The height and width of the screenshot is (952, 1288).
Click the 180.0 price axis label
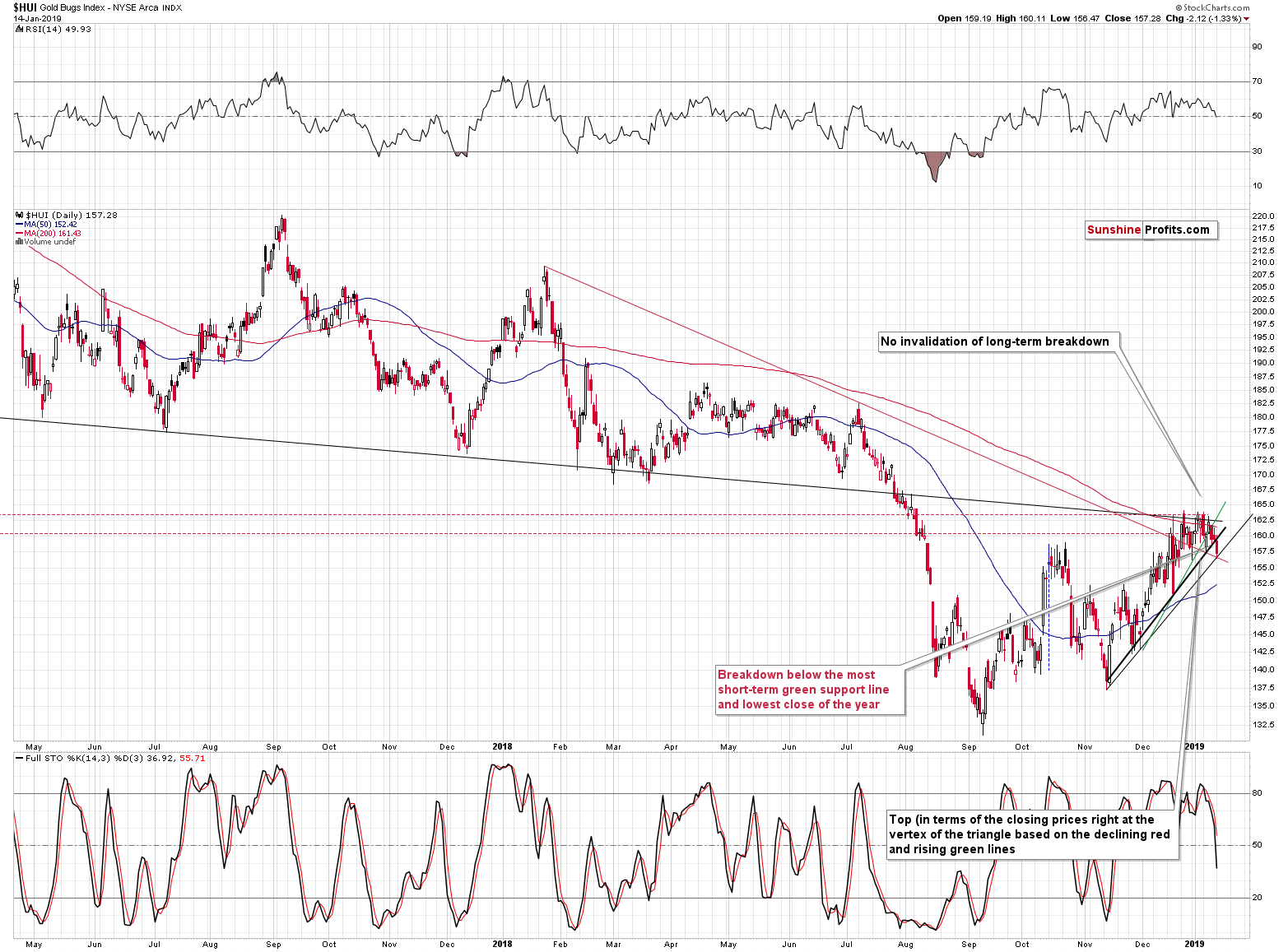pyautogui.click(x=1262, y=417)
